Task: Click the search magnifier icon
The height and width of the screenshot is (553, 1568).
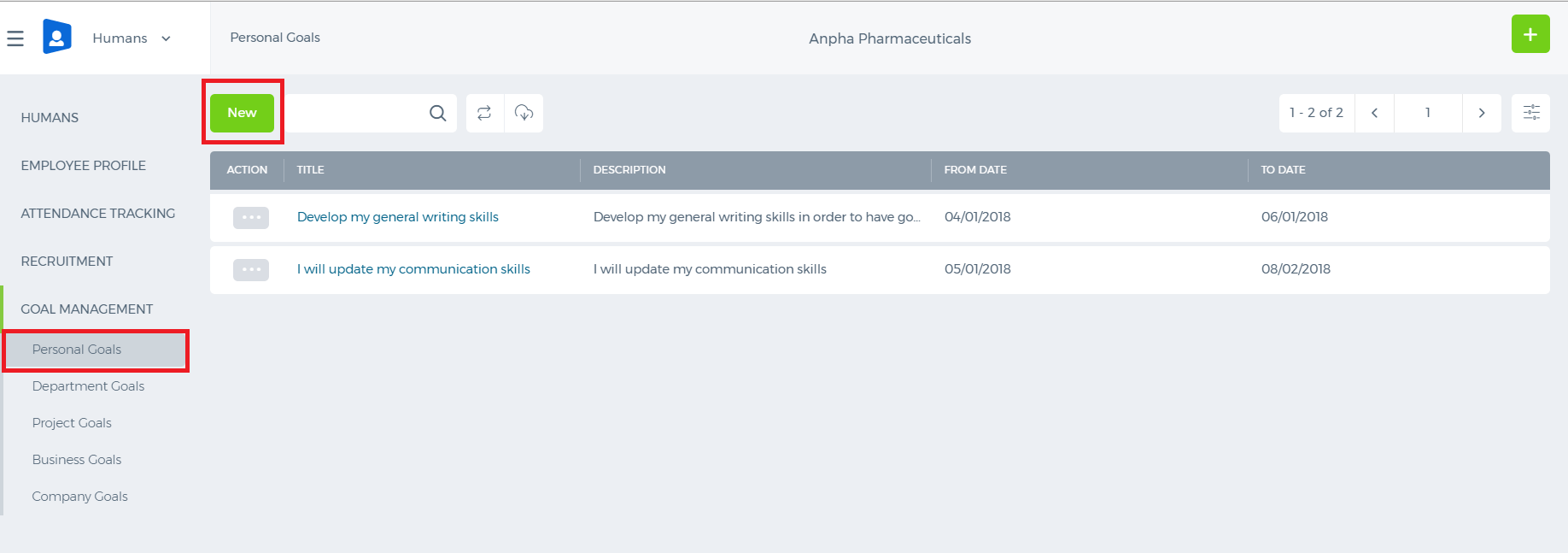Action: tap(438, 113)
